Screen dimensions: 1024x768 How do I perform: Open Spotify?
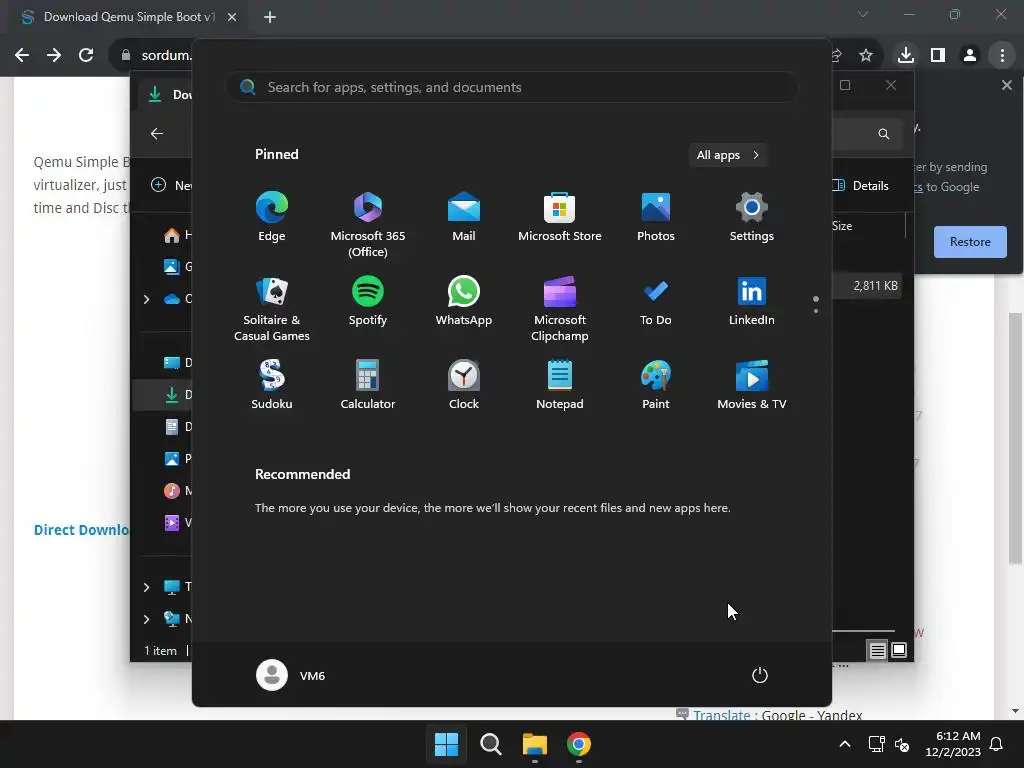click(x=368, y=301)
